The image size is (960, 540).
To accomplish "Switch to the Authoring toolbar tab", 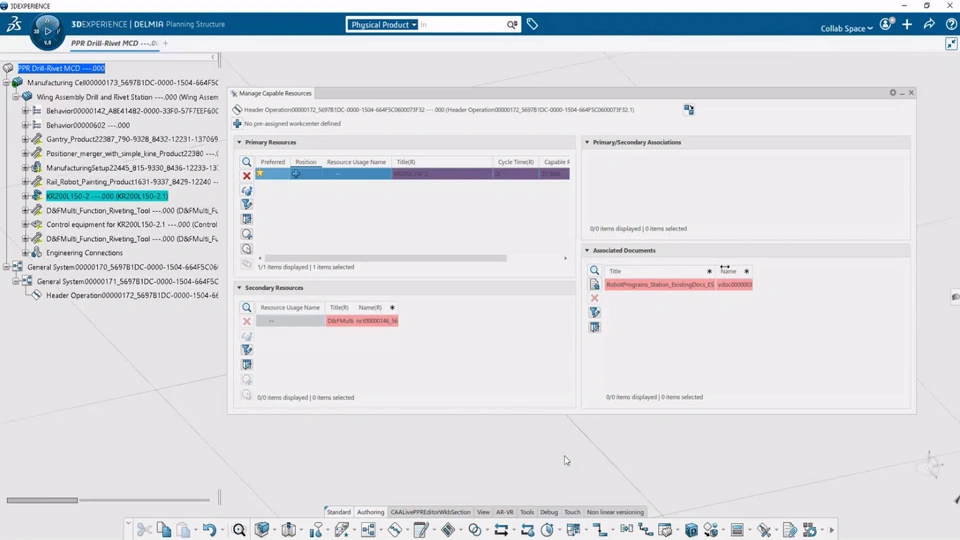I will pos(370,512).
